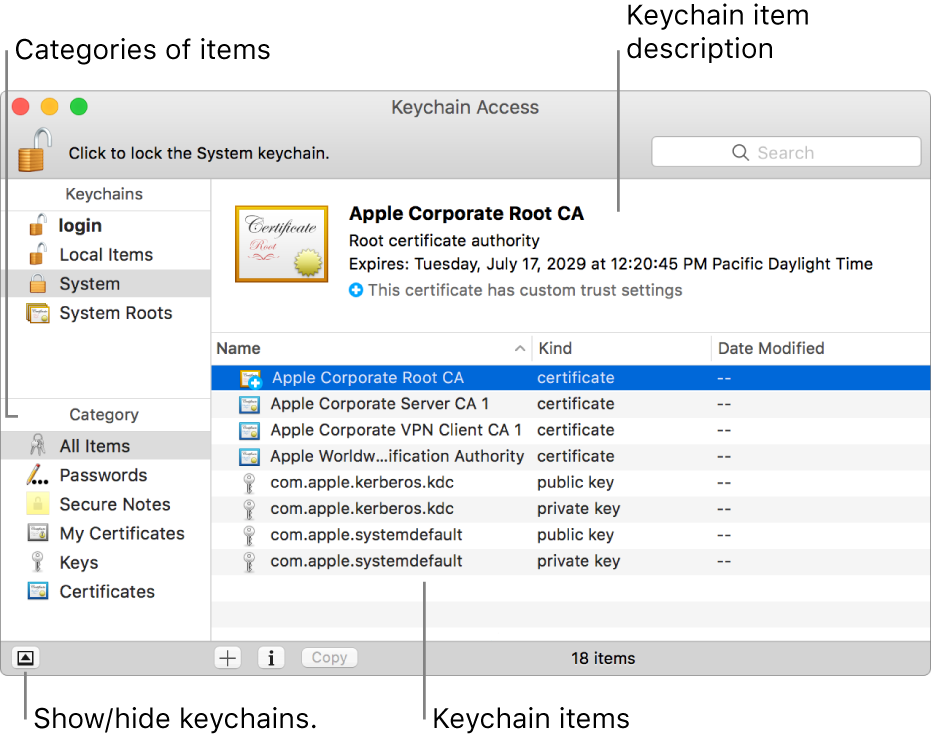Select the System keychain
This screenshot has width=931, height=742.
[x=106, y=284]
